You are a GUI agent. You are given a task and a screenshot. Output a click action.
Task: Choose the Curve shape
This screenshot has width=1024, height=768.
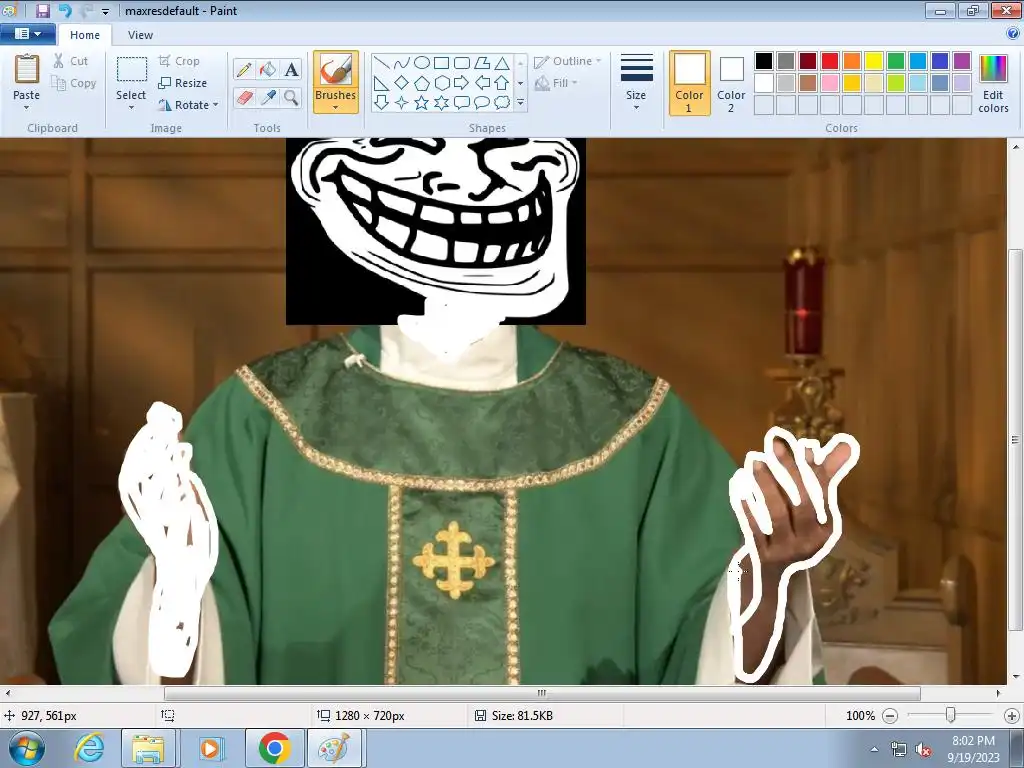coord(402,63)
